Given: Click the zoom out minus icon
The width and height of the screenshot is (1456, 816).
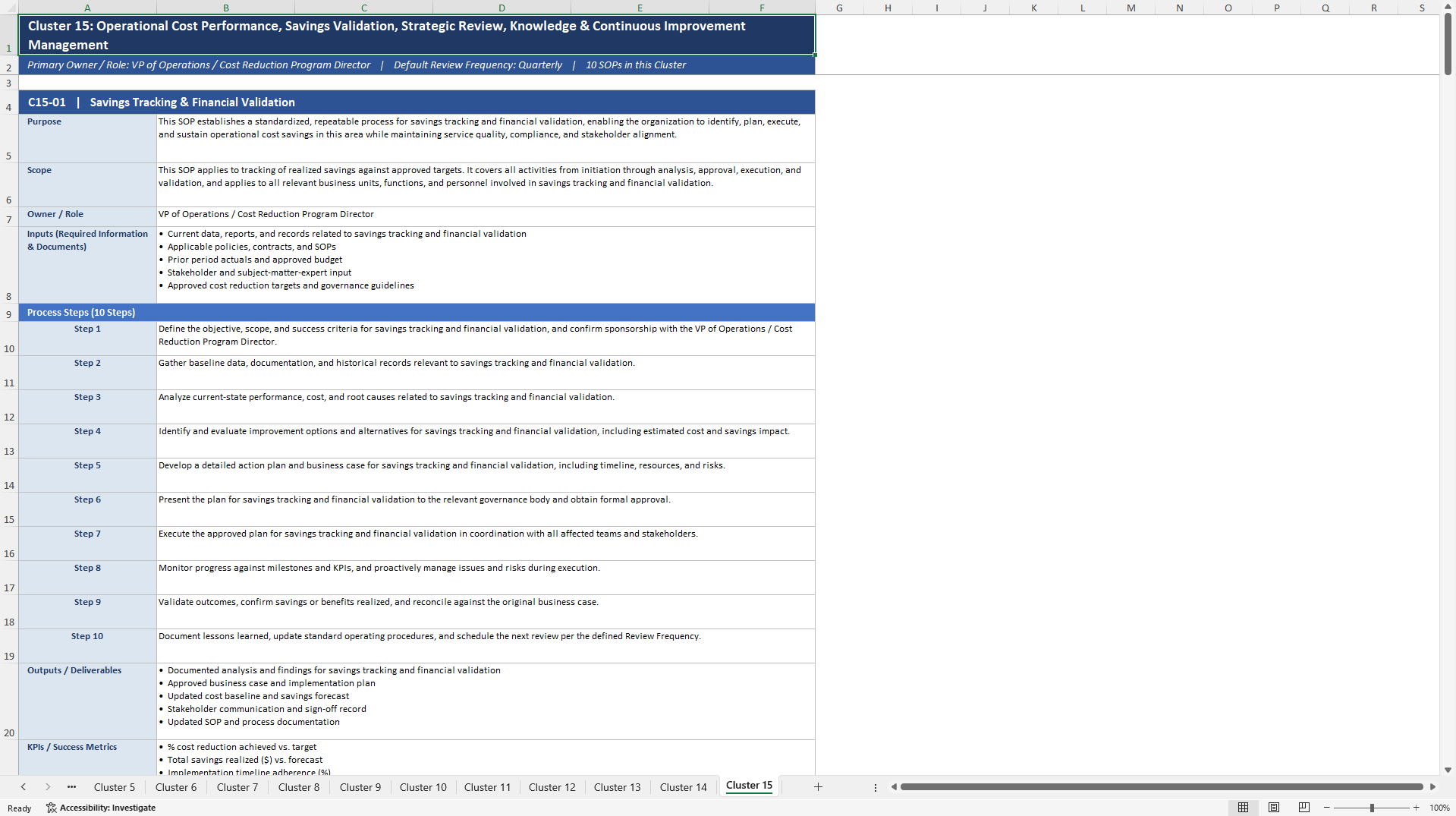Looking at the screenshot, I should point(1327,808).
